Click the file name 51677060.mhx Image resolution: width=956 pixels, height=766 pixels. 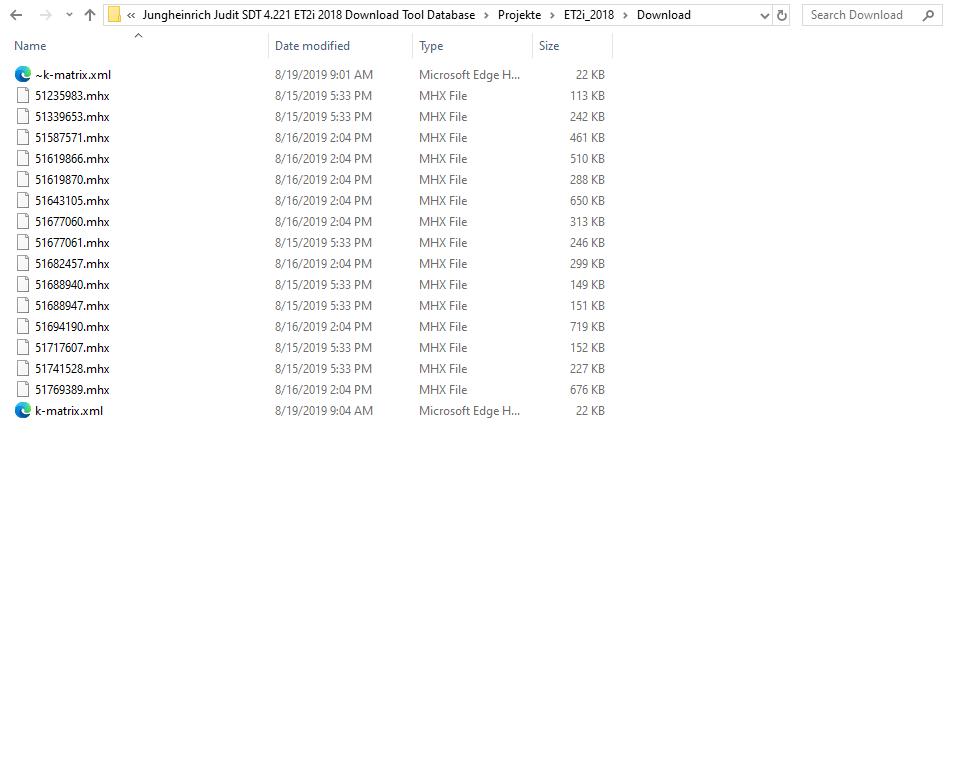72,221
